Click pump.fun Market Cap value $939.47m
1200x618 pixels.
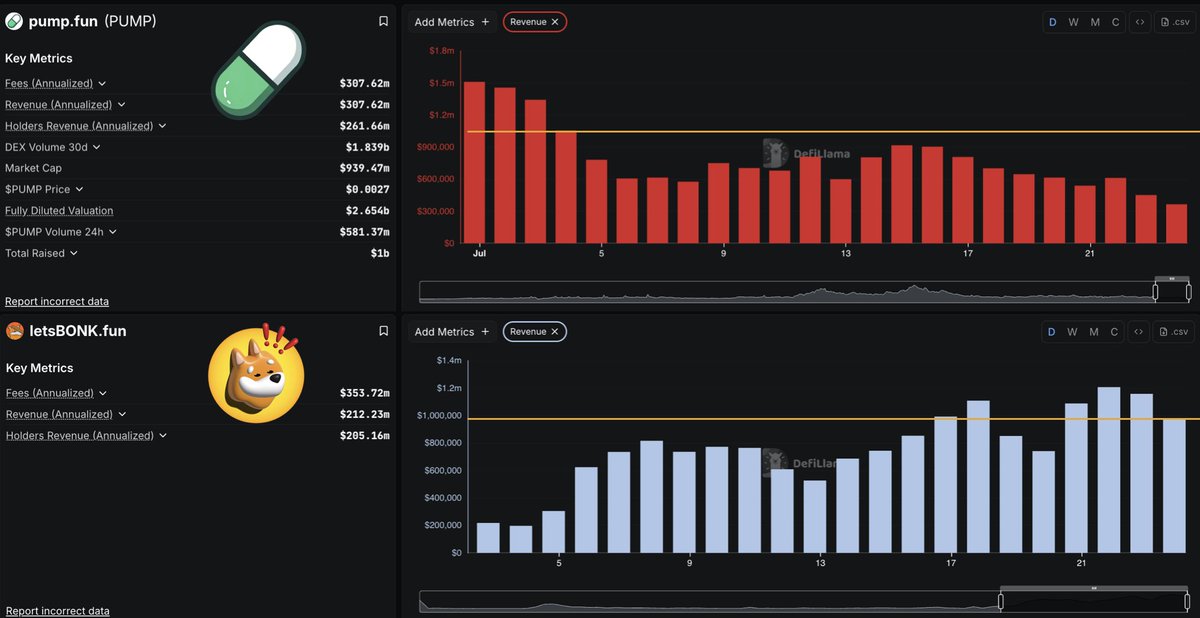point(364,168)
